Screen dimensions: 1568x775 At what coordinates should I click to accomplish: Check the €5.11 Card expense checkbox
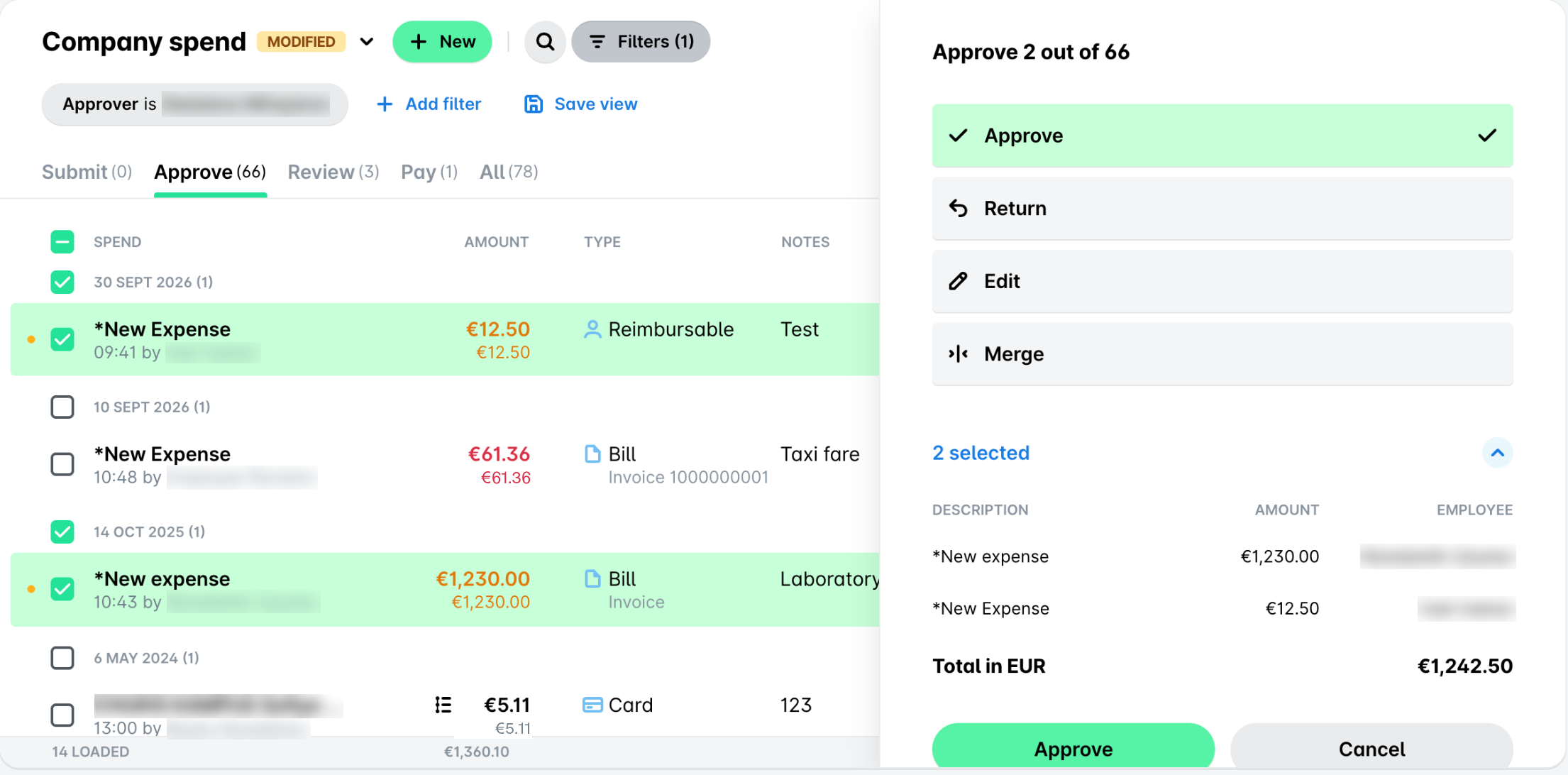point(62,715)
